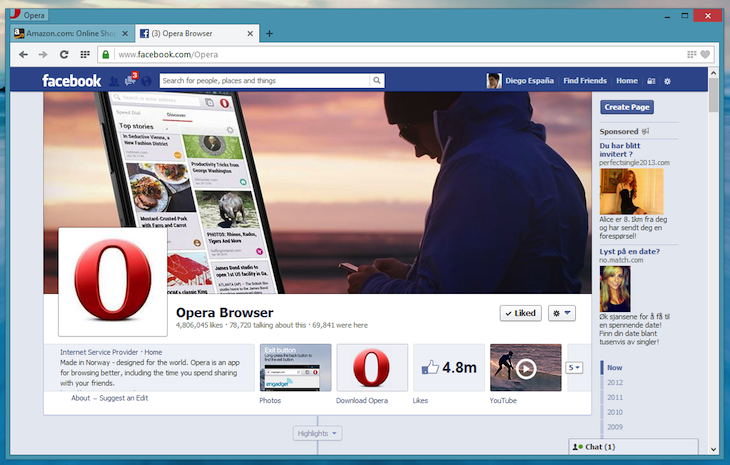Click the Facebook search magnifier button
The image size is (730, 465).
(x=377, y=81)
